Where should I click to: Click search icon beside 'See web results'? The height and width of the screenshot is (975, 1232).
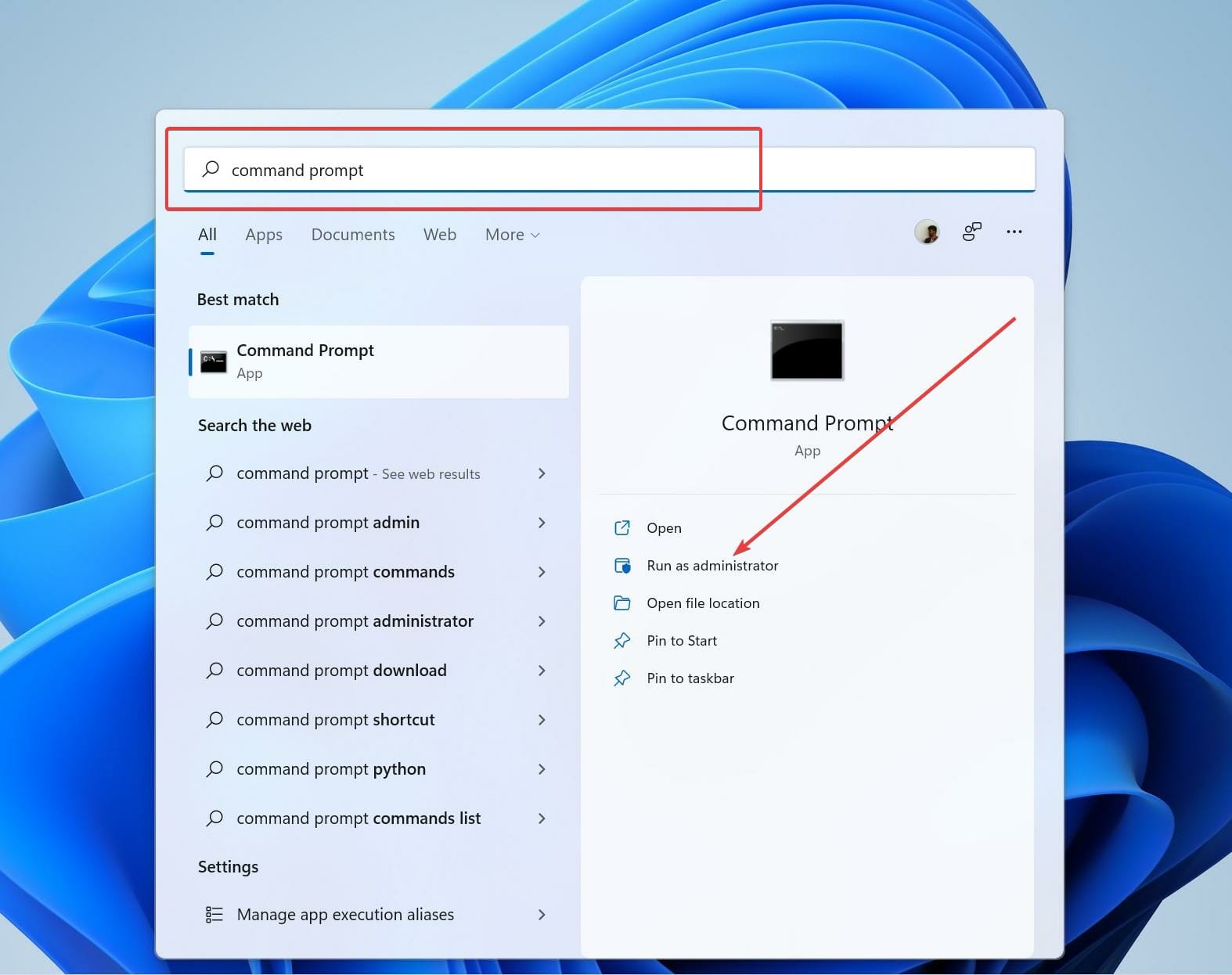(214, 473)
